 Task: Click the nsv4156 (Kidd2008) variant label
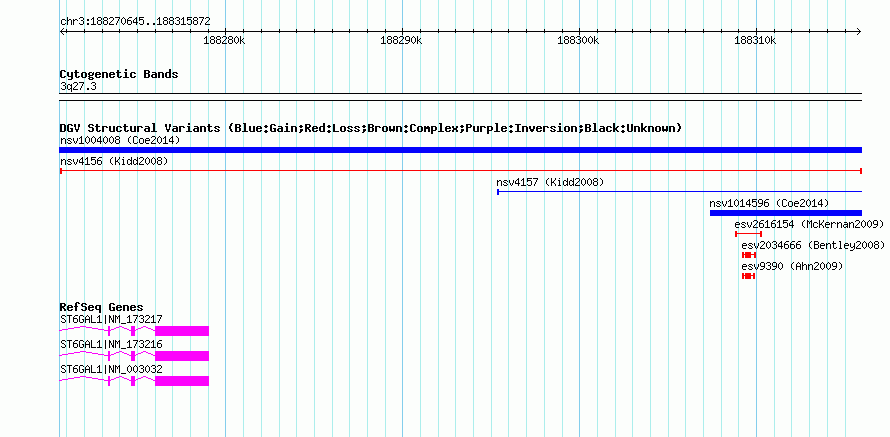114,161
